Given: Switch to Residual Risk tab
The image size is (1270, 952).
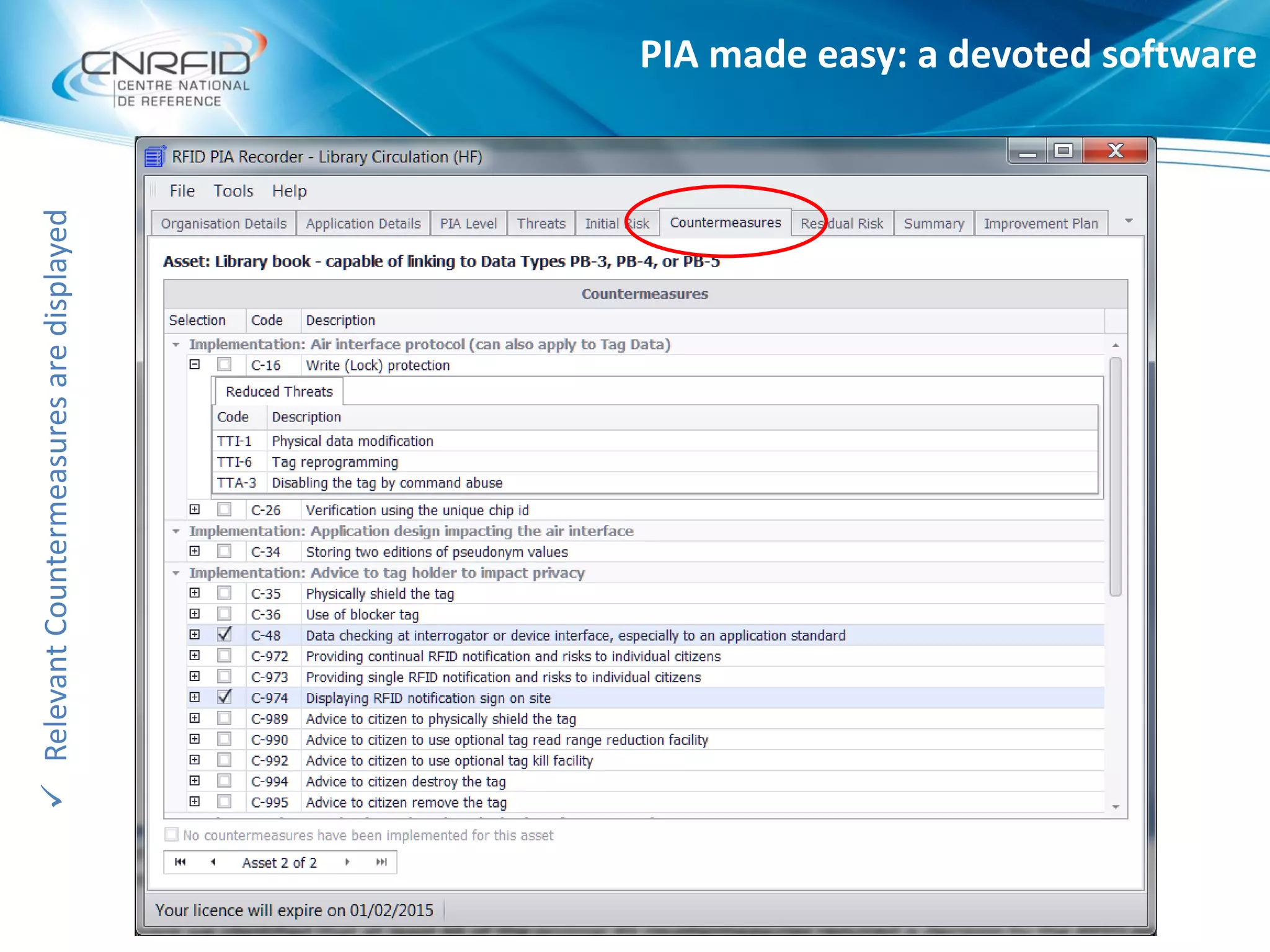Looking at the screenshot, I should click(x=842, y=224).
